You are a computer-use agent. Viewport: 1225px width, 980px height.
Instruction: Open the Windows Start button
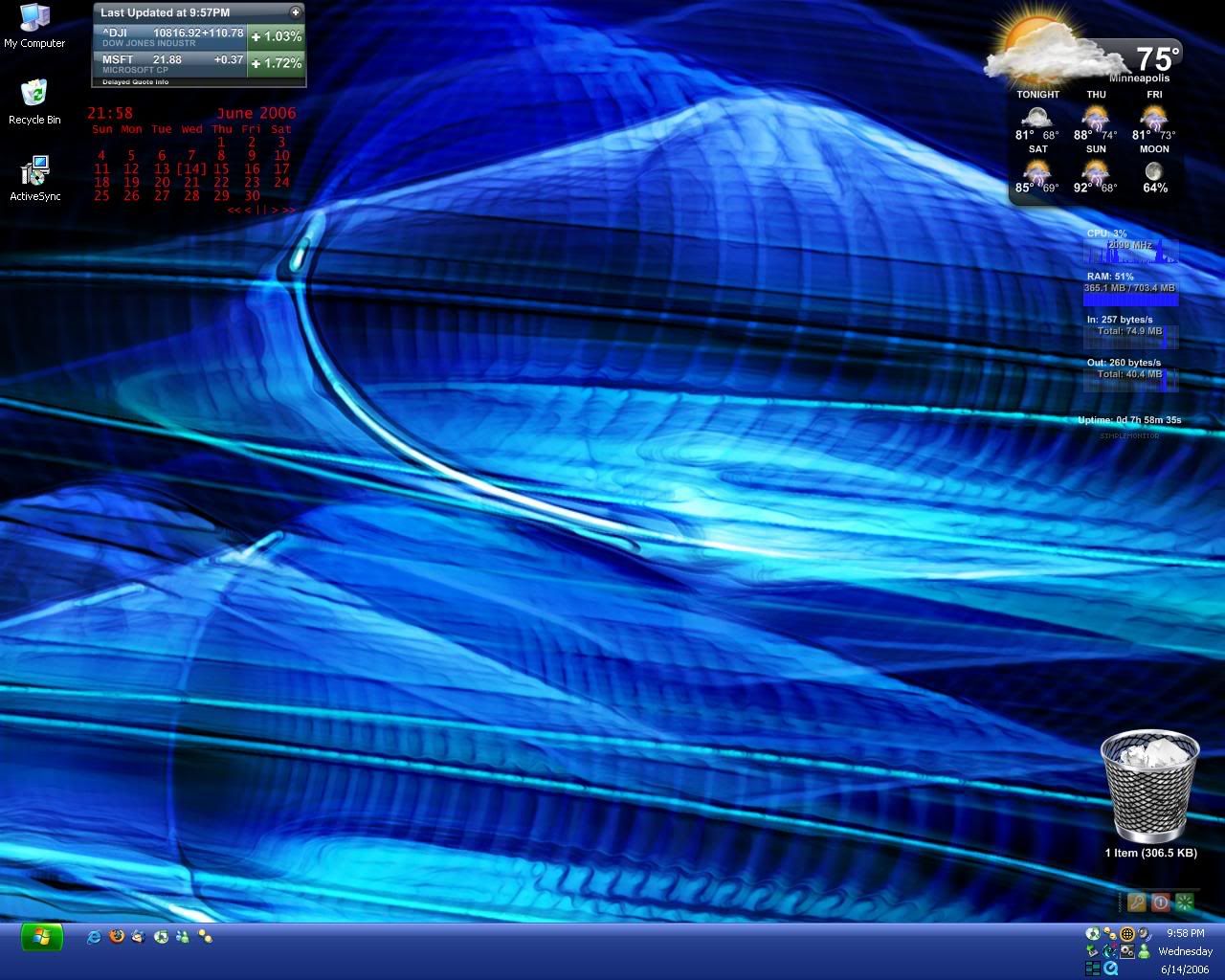click(x=41, y=938)
